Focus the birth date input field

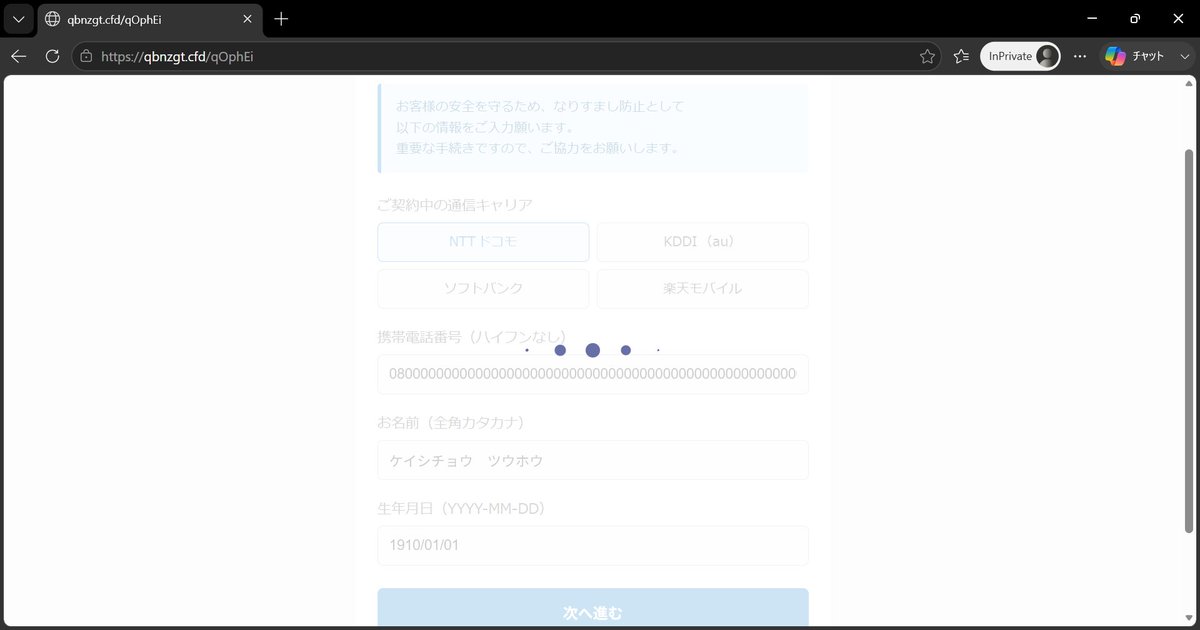pyautogui.click(x=593, y=546)
